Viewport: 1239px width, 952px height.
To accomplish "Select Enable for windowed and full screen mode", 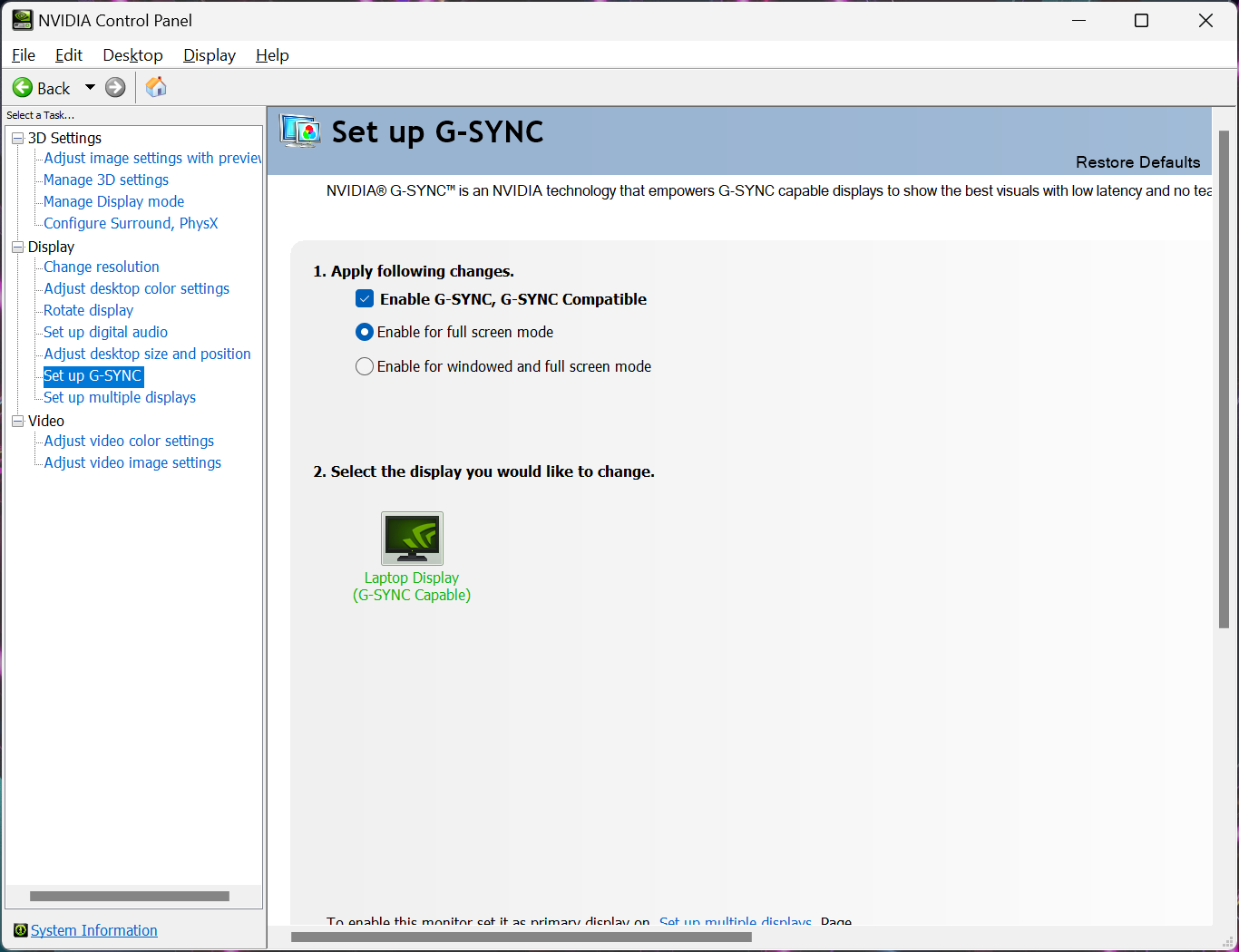I will pyautogui.click(x=365, y=366).
